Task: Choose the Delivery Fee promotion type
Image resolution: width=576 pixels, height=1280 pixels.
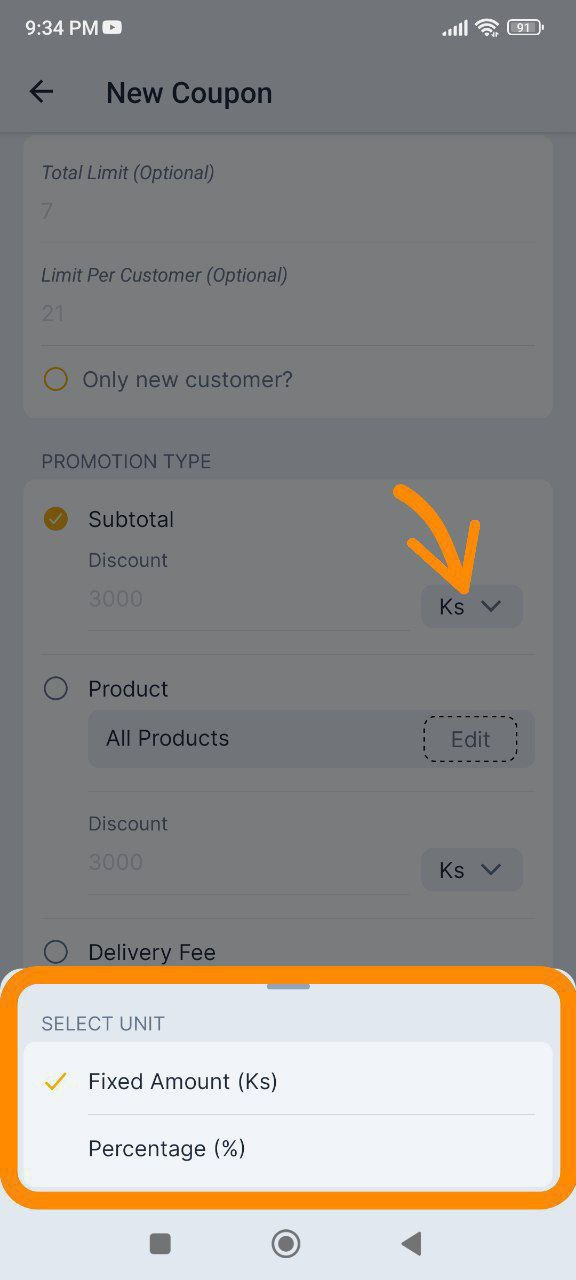Action: (56, 952)
